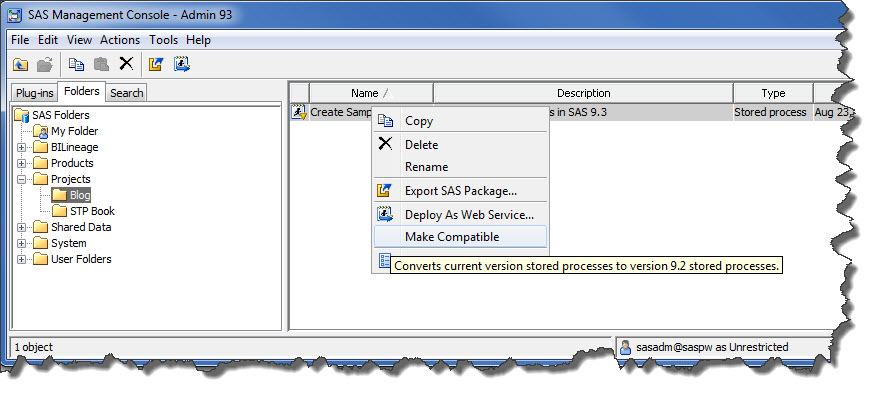Select the Shared Data folder

click(81, 228)
